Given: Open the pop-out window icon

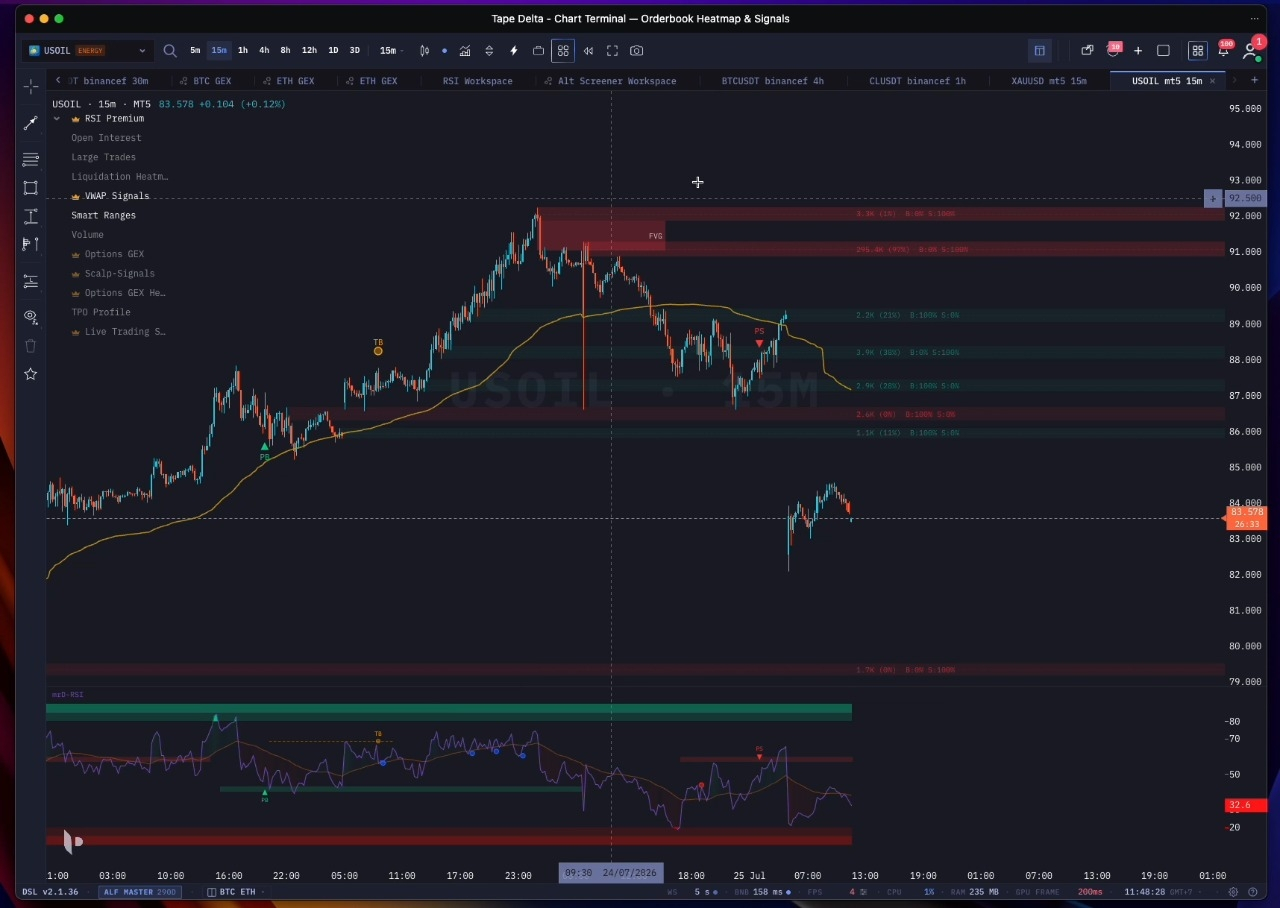Looking at the screenshot, I should [1087, 51].
